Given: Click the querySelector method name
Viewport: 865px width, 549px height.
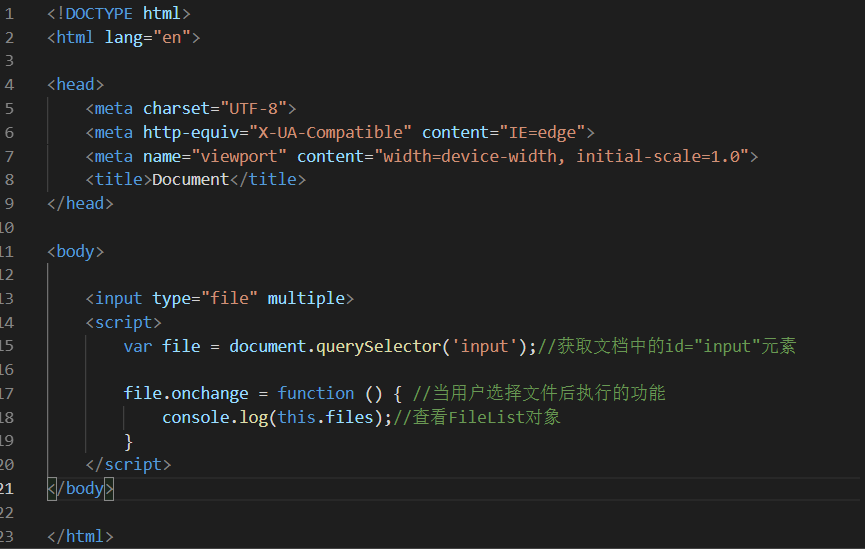Looking at the screenshot, I should [x=378, y=347].
